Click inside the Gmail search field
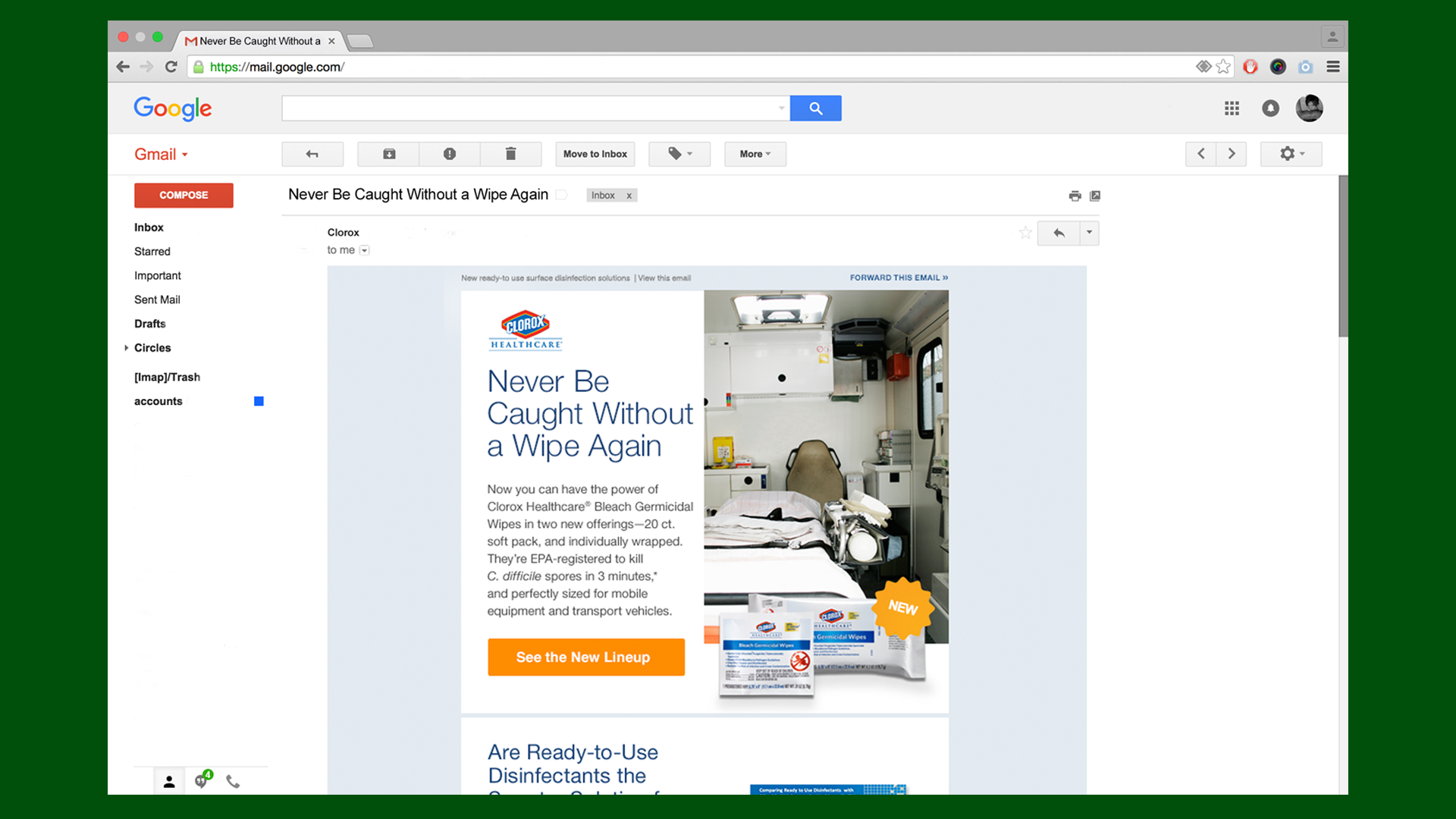The width and height of the screenshot is (1456, 819). point(531,108)
